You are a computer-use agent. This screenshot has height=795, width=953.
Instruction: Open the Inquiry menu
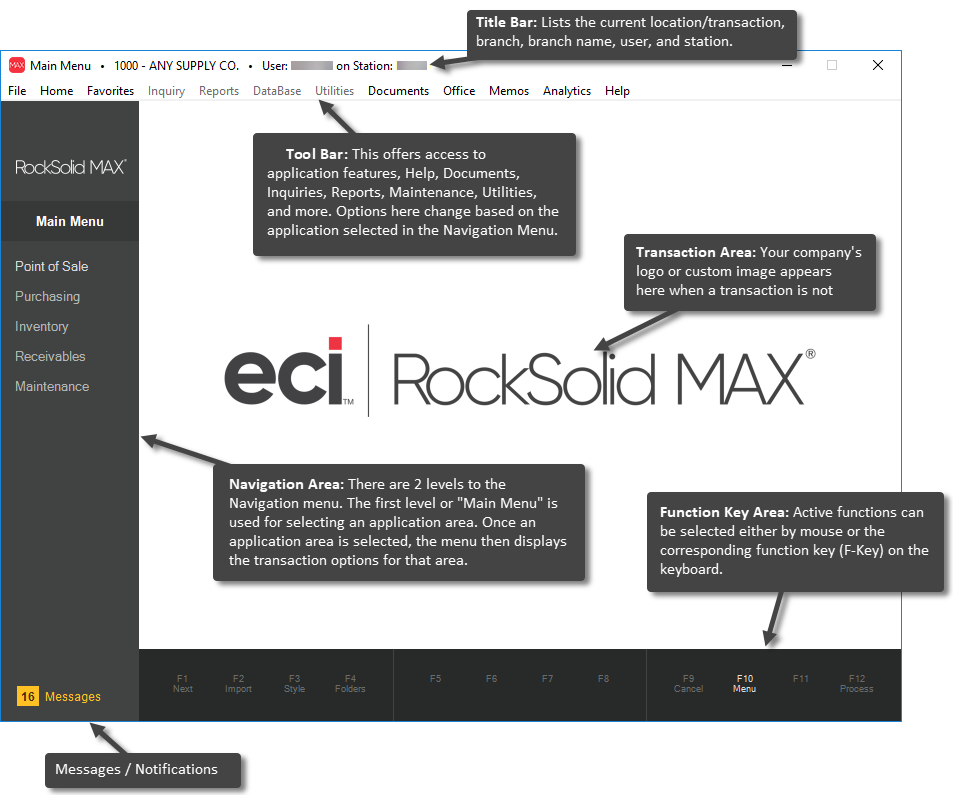[167, 91]
